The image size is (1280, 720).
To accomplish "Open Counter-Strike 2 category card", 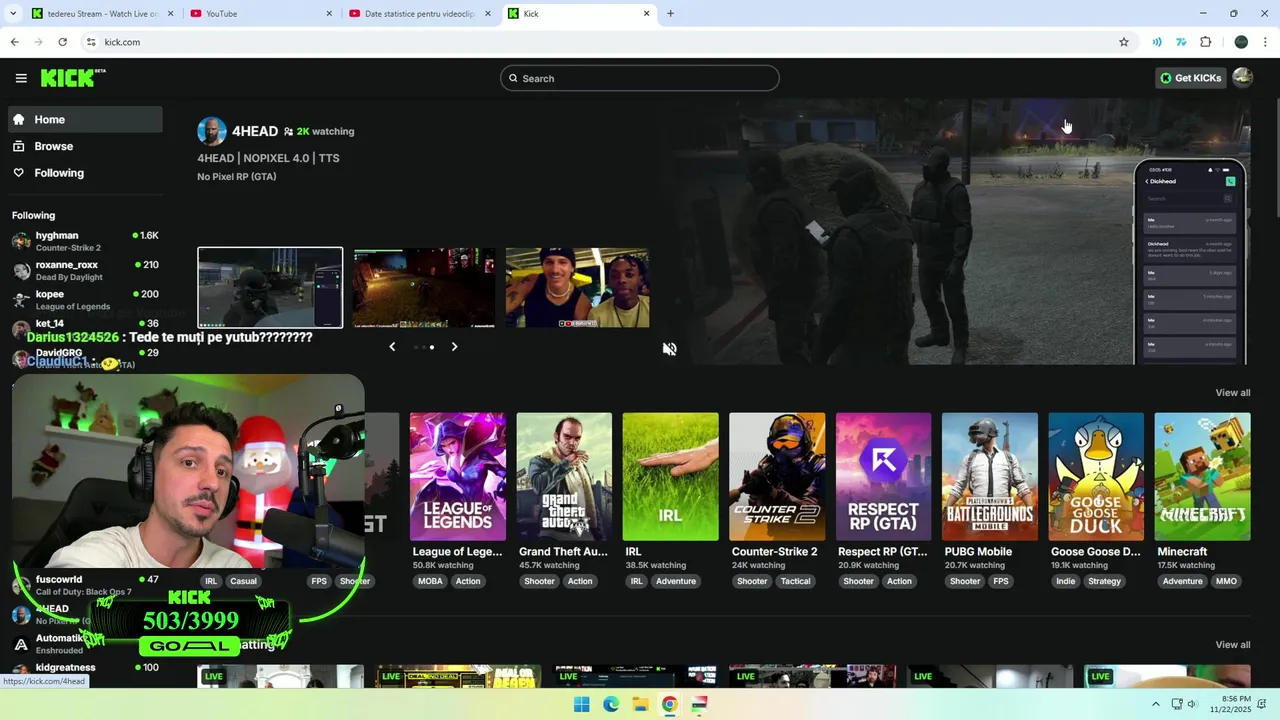I will (777, 476).
